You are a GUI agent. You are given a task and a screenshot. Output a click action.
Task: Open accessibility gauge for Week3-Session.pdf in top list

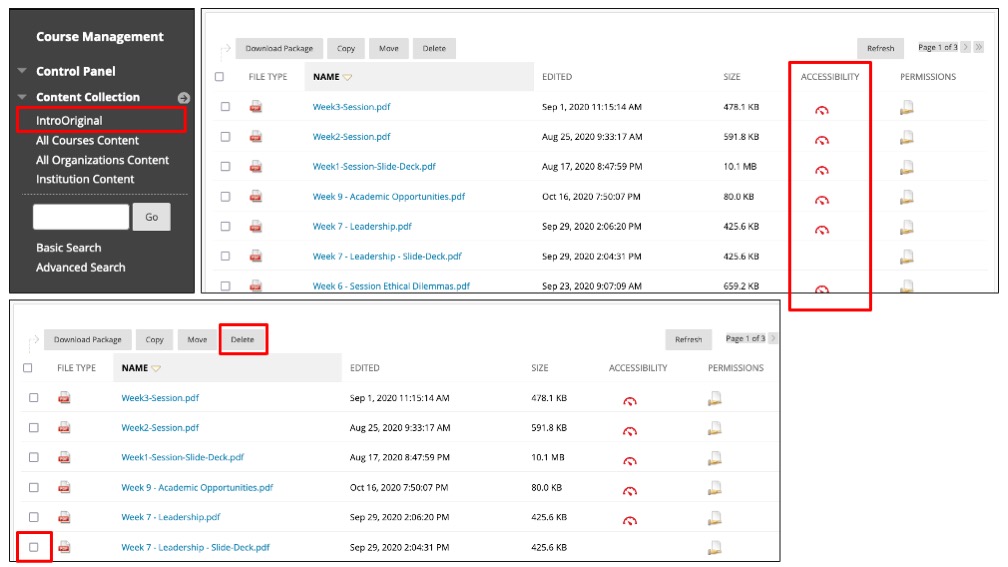click(x=822, y=110)
